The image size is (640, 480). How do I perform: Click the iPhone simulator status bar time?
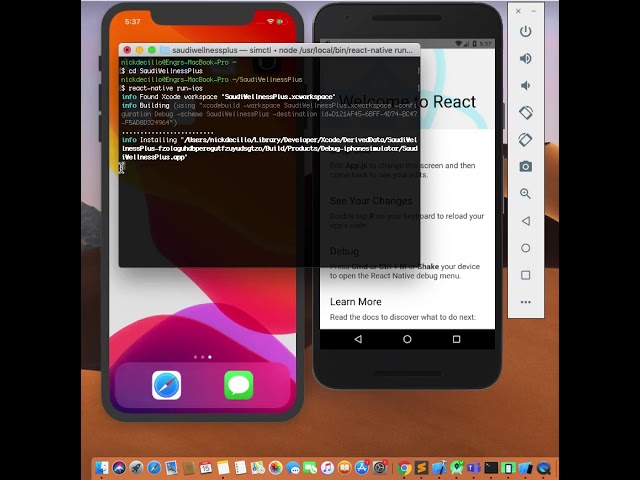tap(132, 22)
